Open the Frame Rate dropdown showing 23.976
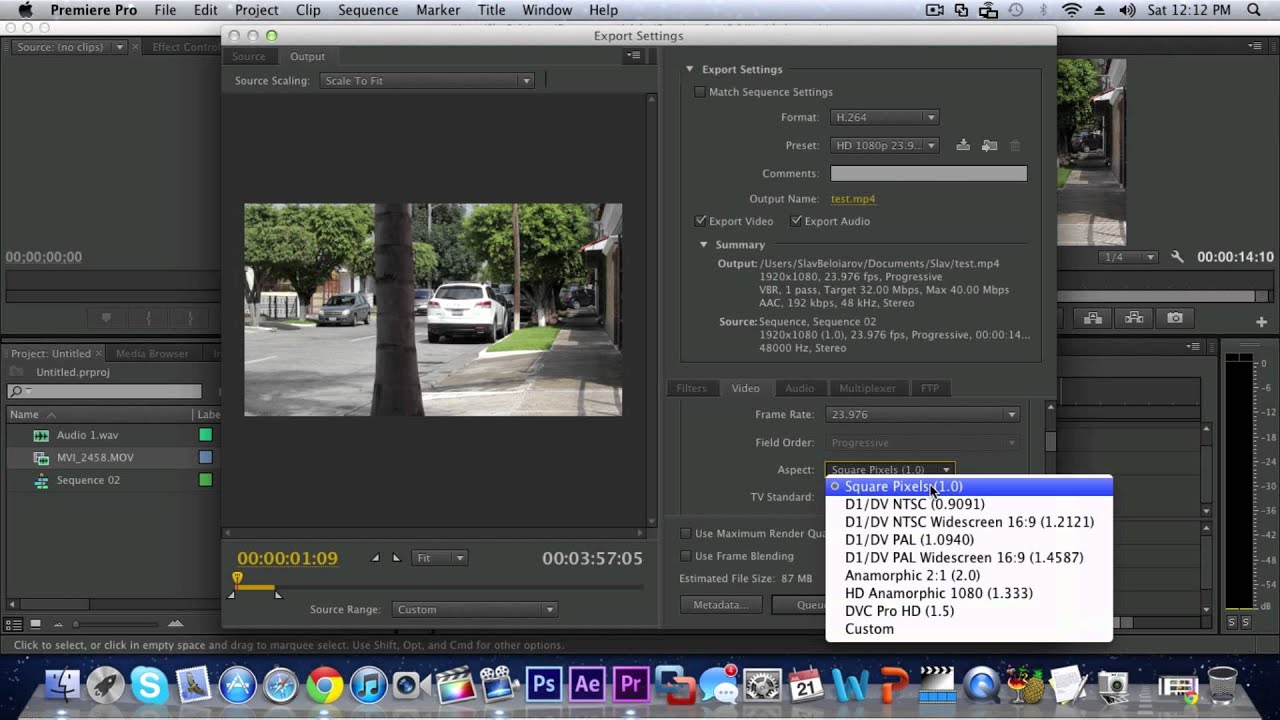This screenshot has height=720, width=1280. 923,414
